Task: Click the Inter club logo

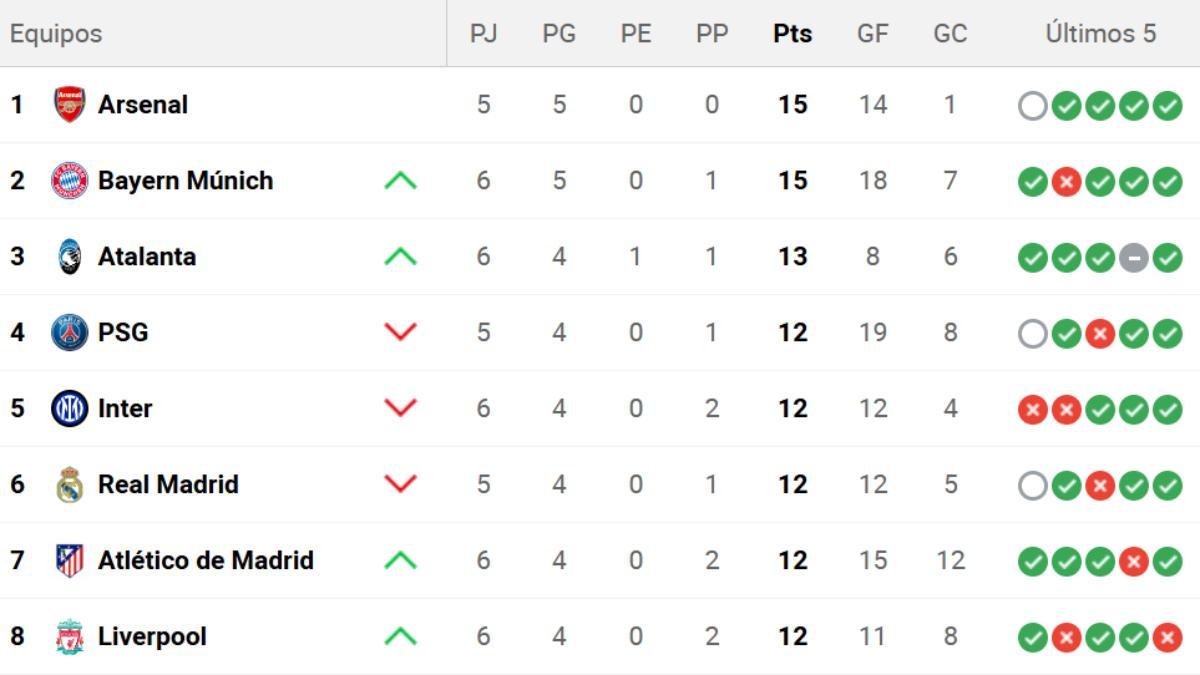Action: pos(69,409)
